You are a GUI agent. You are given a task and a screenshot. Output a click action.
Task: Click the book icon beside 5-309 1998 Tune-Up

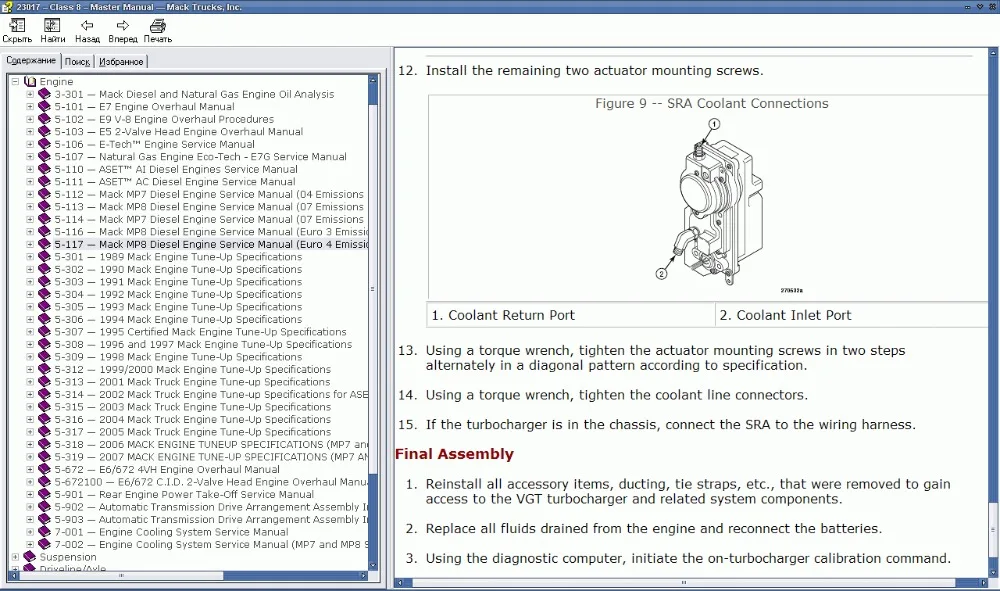coord(44,357)
